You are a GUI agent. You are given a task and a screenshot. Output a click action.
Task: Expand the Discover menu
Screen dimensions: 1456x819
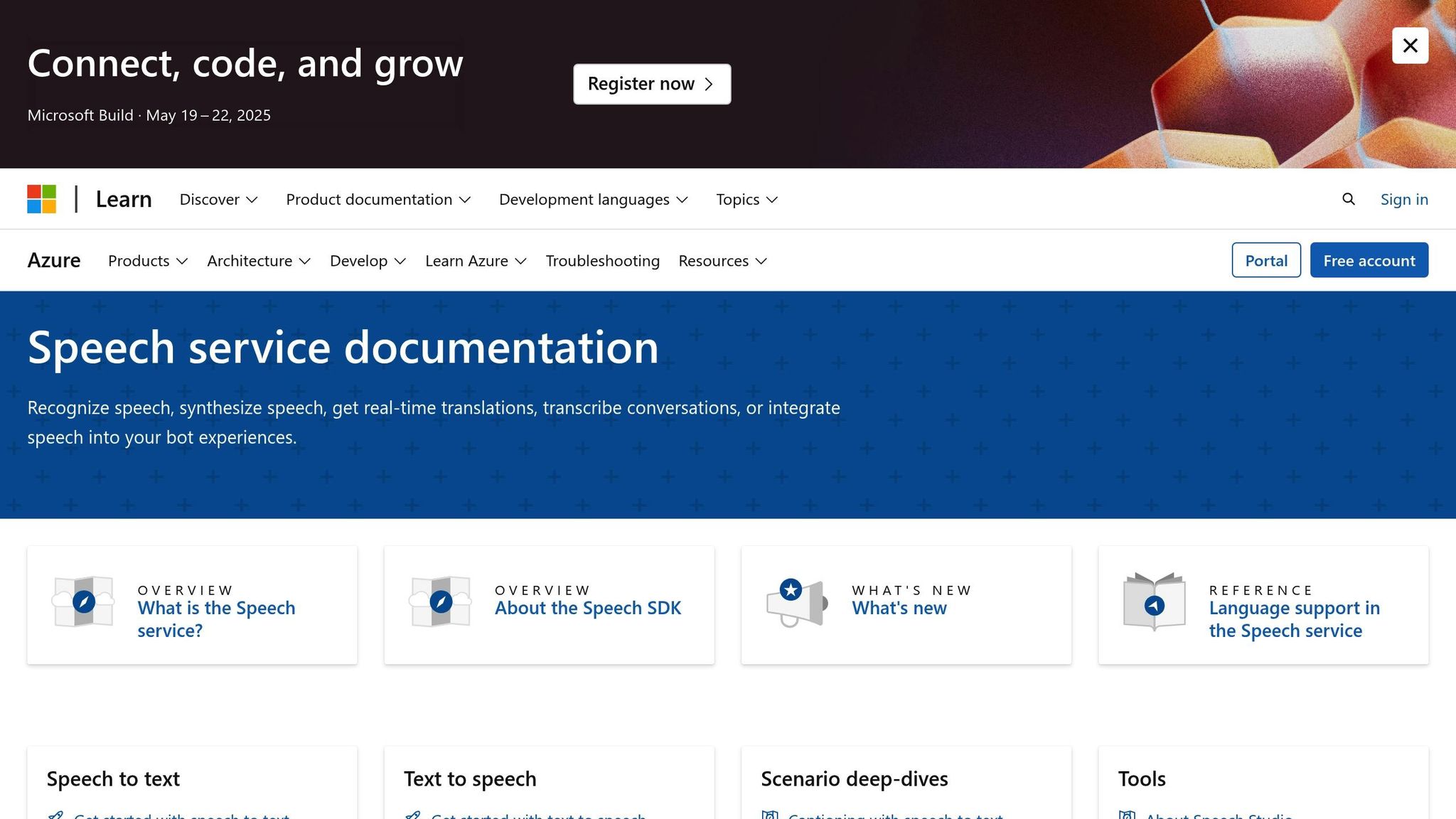(218, 199)
